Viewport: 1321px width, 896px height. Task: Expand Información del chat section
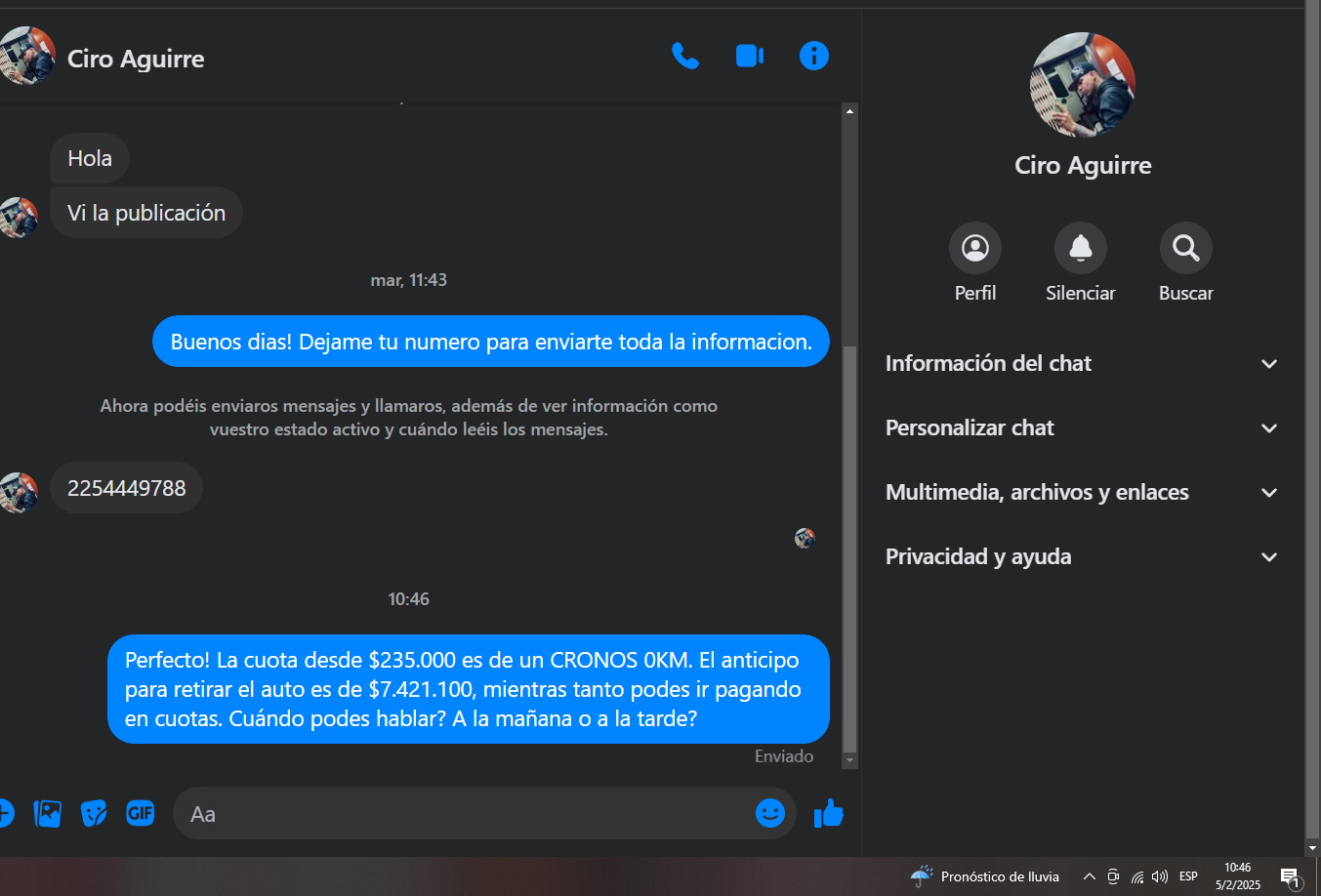pyautogui.click(x=1082, y=364)
